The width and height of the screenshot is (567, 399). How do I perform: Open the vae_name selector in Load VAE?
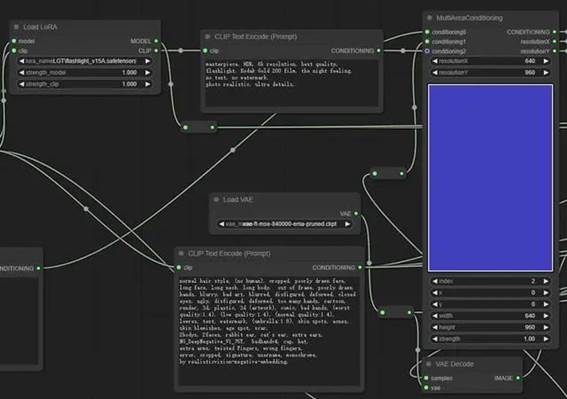point(285,224)
